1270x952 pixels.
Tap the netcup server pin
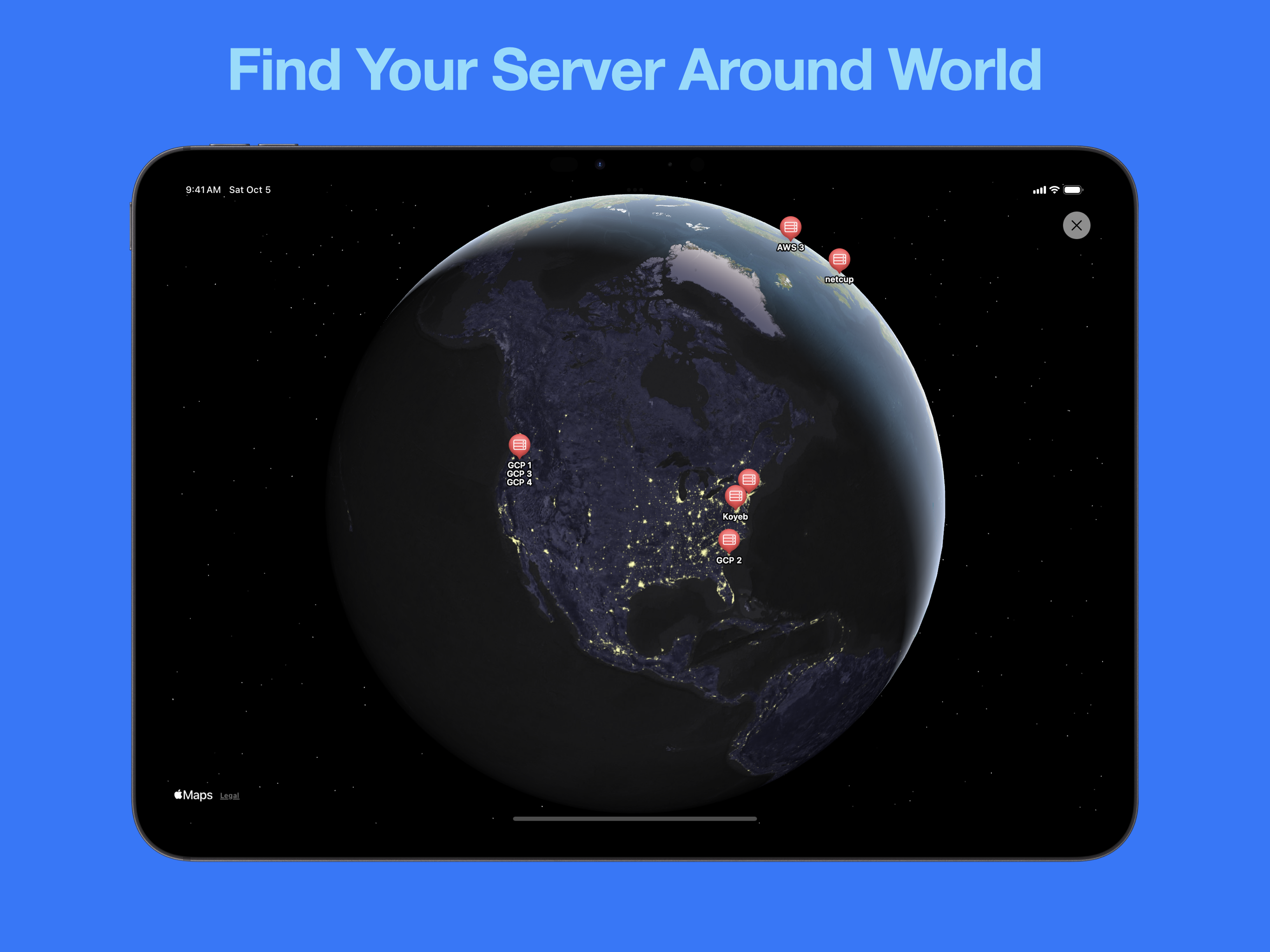(x=839, y=260)
